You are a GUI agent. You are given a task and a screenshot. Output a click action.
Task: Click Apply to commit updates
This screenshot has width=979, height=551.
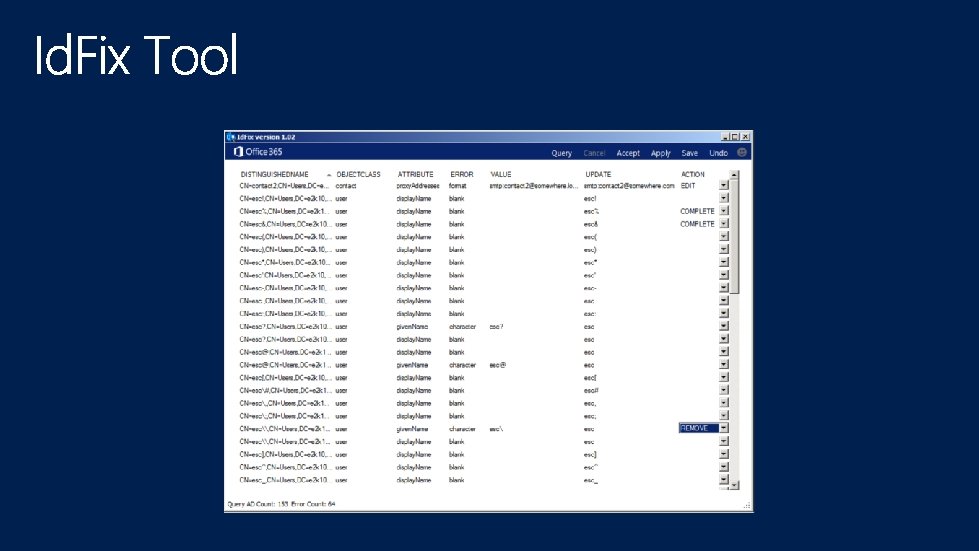[x=661, y=153]
